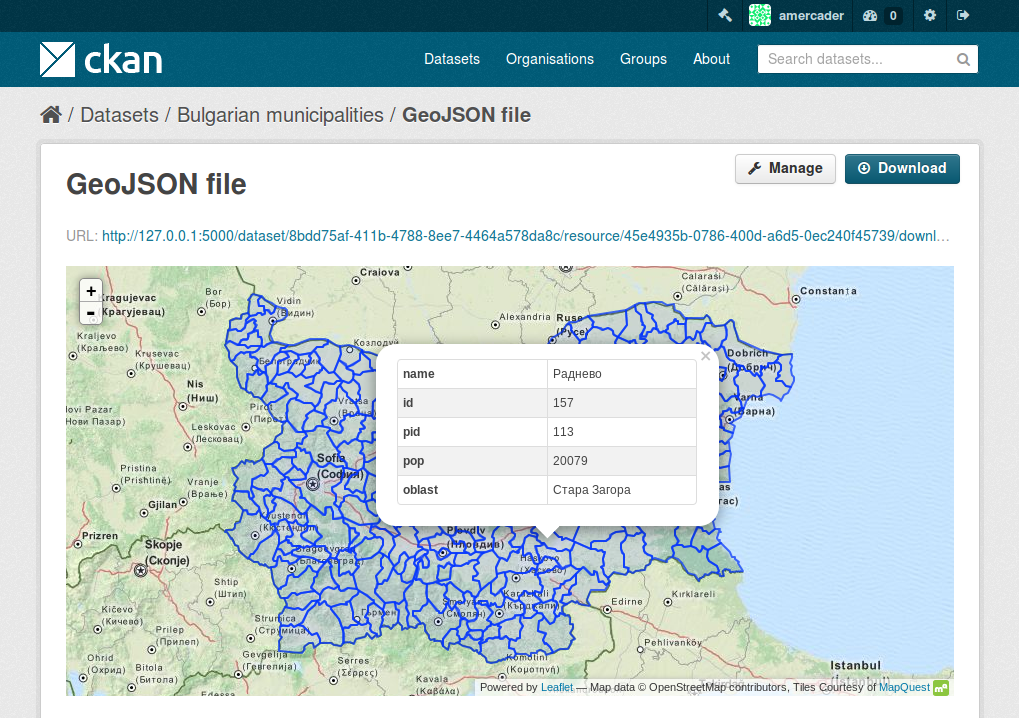Click the Manage button
This screenshot has width=1019, height=718.
pyautogui.click(x=785, y=168)
